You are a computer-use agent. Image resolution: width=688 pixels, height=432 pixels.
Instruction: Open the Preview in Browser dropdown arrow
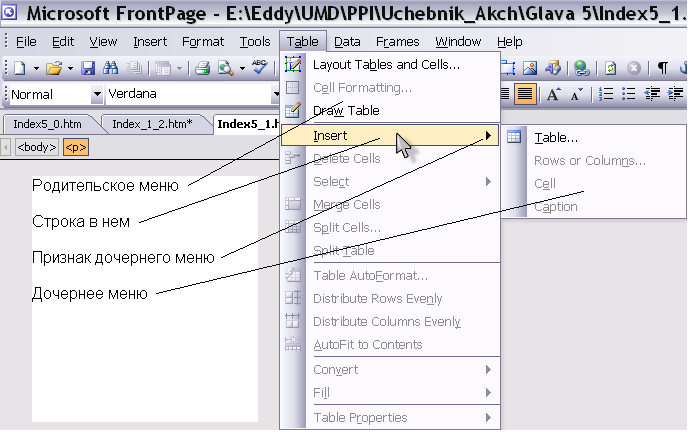(242, 68)
